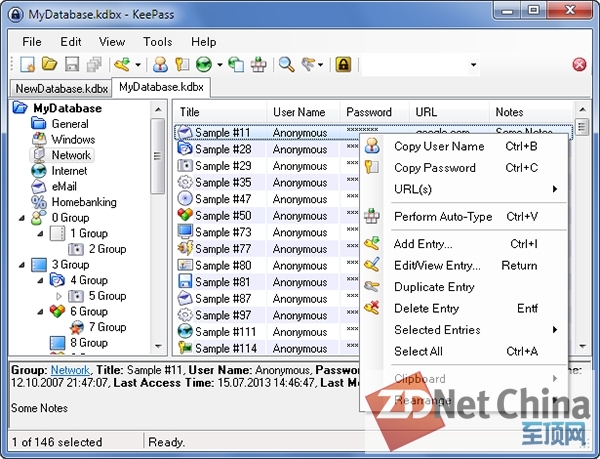This screenshot has width=600, height=459.
Task: Open the Show Entries dropdown arrow
Action: (x=320, y=65)
